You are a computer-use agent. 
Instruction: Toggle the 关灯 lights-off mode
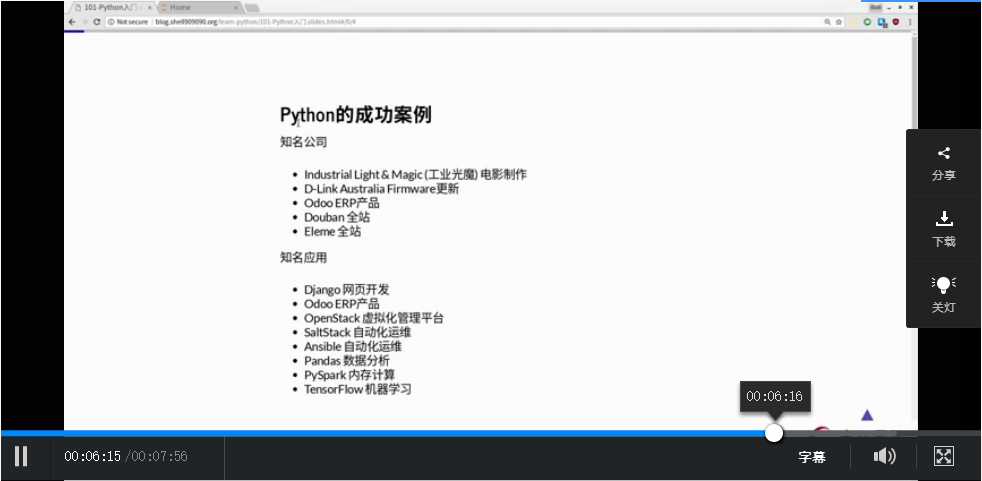tap(943, 294)
